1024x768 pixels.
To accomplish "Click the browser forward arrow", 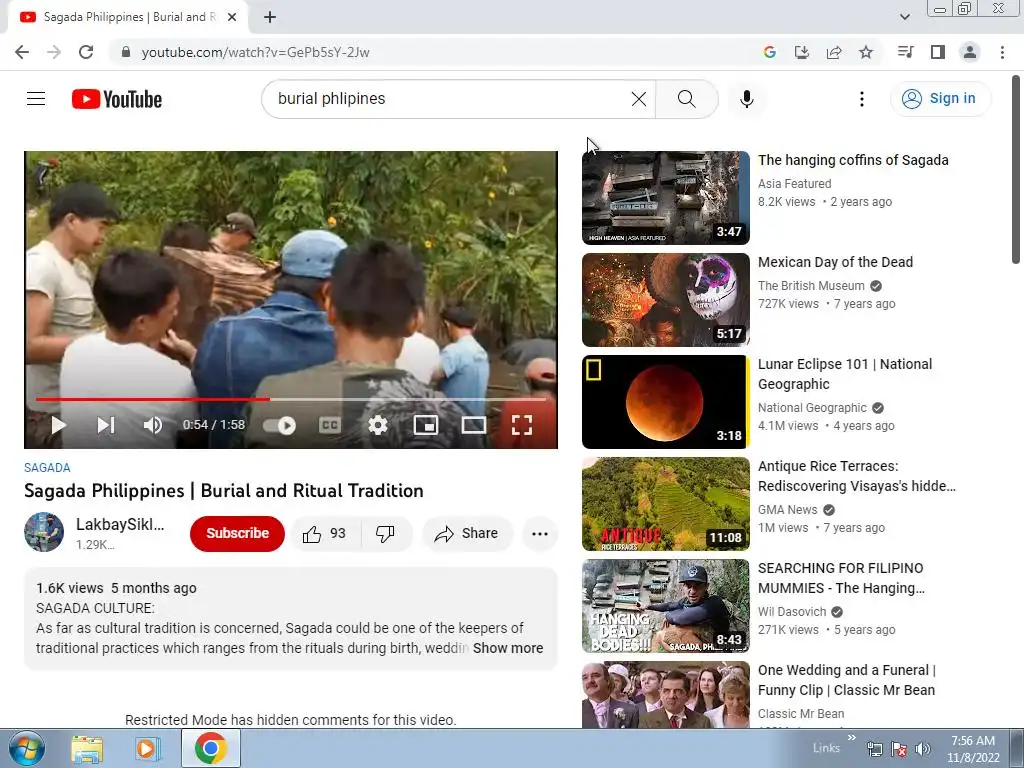I will point(54,52).
